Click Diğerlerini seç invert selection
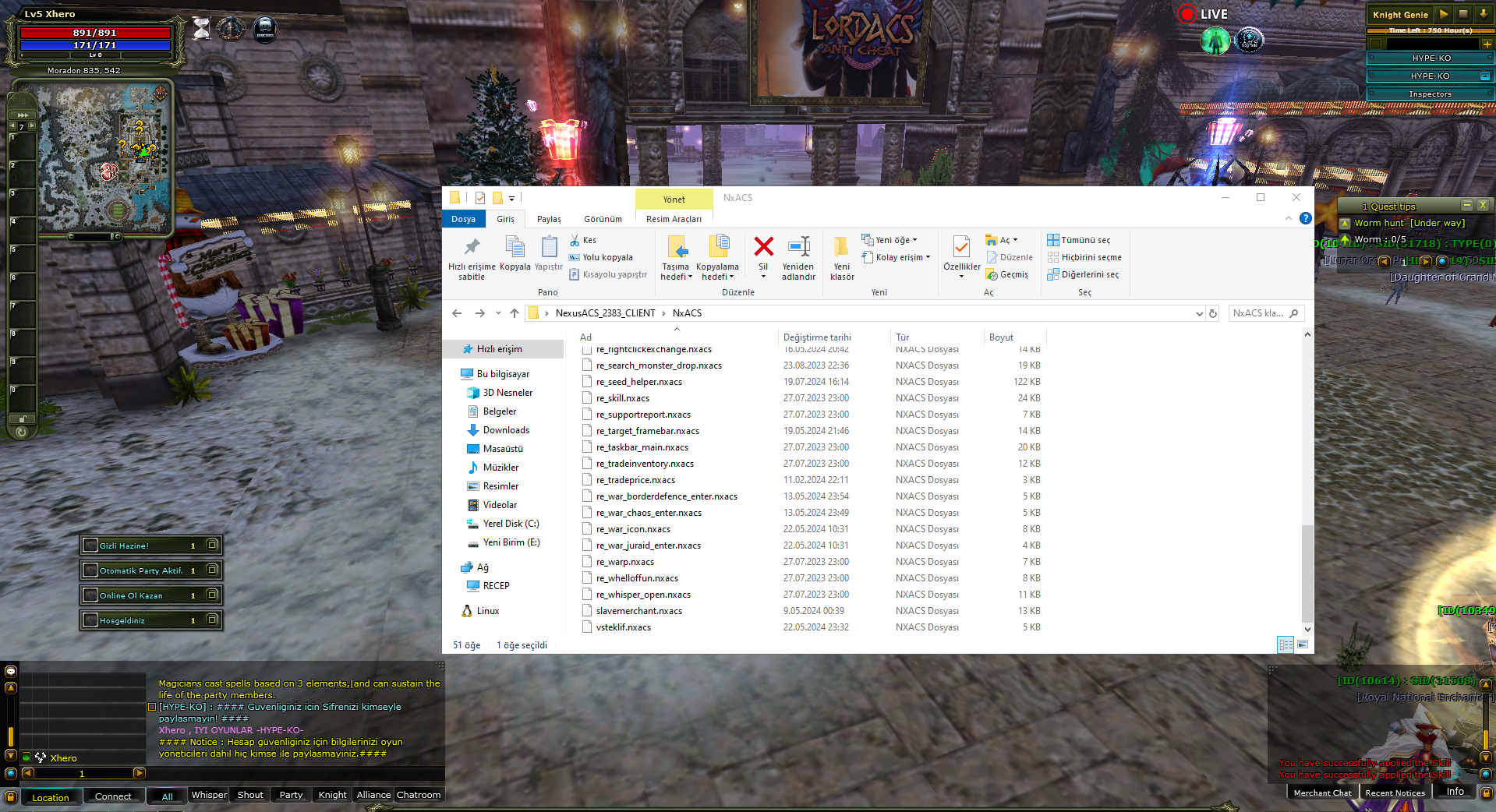Viewport: 1496px width, 812px height. pyautogui.click(x=1083, y=274)
